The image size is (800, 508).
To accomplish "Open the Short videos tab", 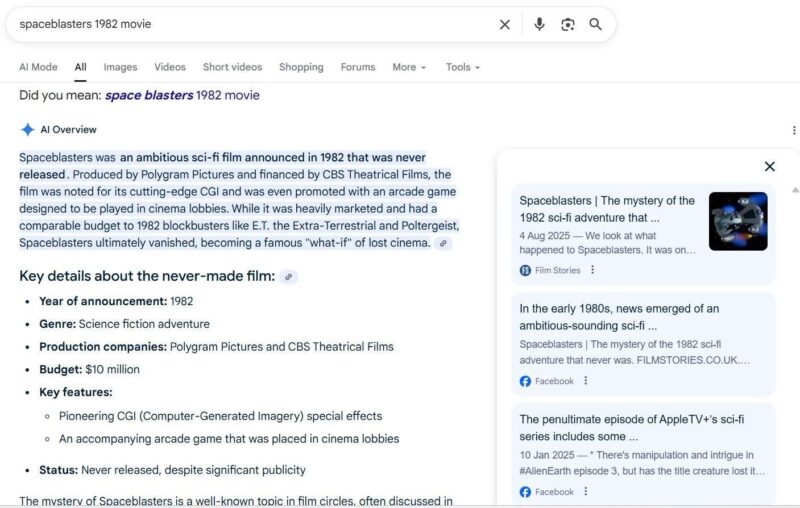I will [232, 67].
